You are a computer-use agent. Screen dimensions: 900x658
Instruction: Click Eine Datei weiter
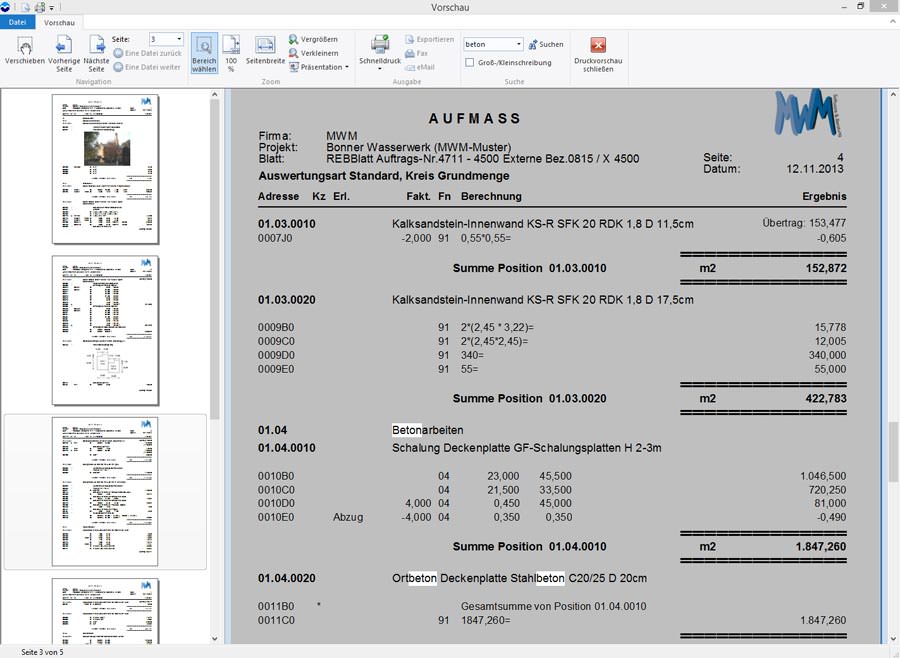click(x=147, y=67)
